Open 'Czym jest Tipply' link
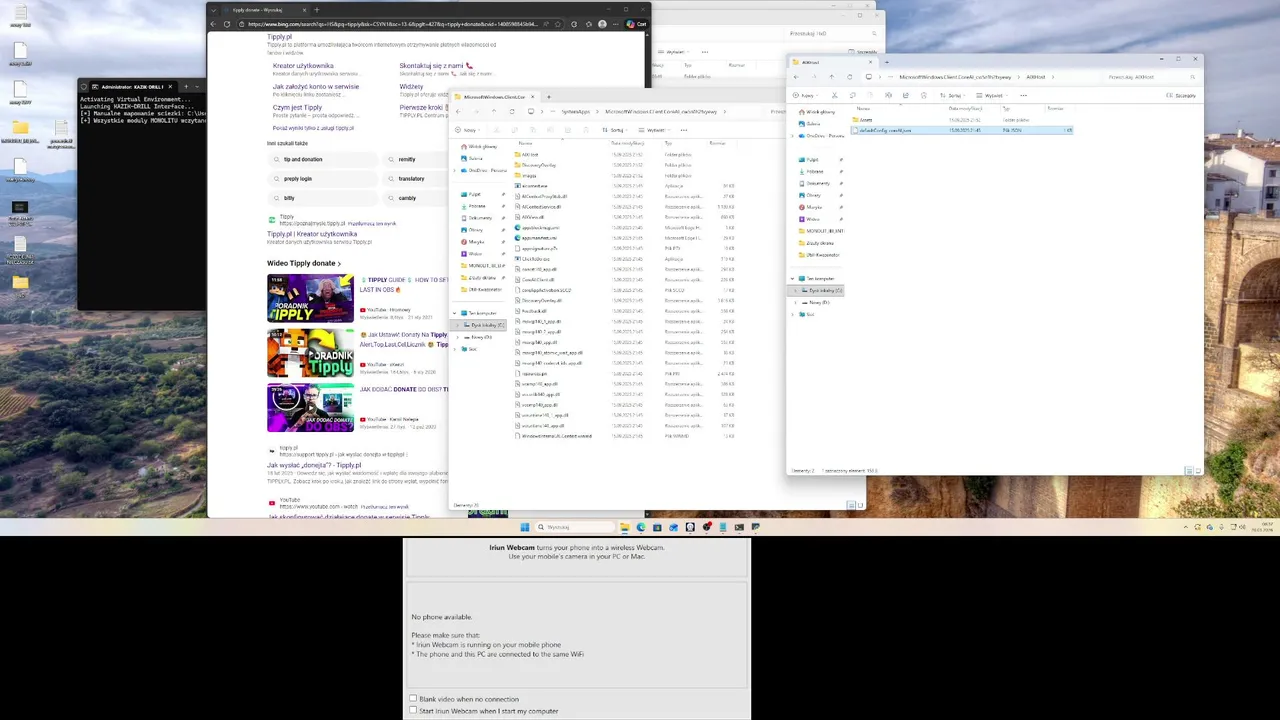The height and width of the screenshot is (720, 1280). click(x=297, y=108)
